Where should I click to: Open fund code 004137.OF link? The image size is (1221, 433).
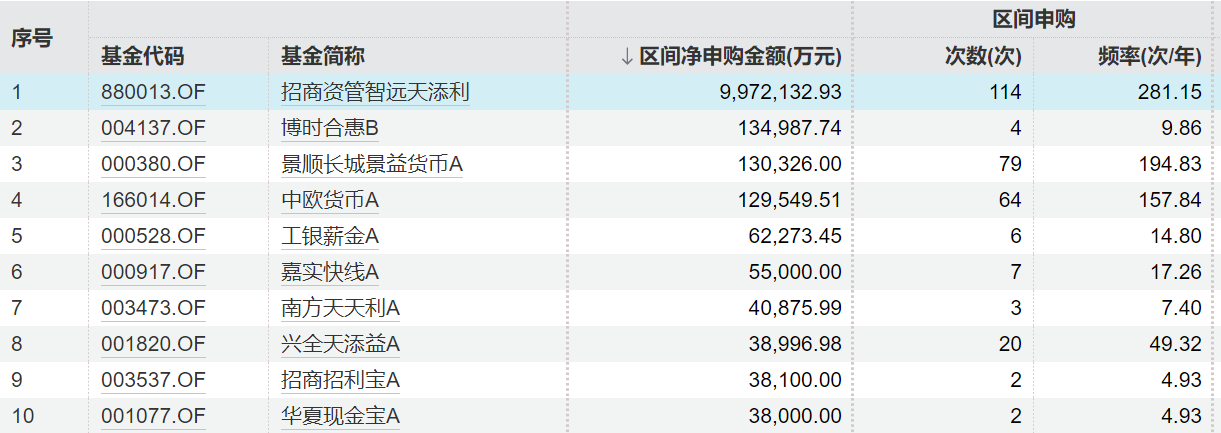coord(153,128)
